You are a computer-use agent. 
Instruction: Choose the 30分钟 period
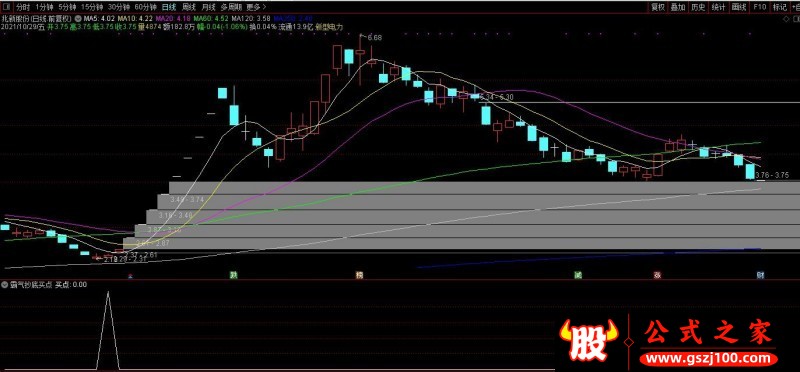point(118,7)
